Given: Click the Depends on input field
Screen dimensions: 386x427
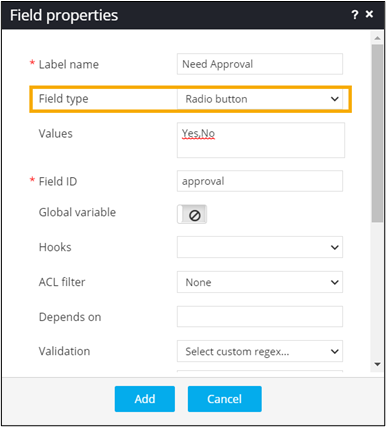Looking at the screenshot, I should 260,316.
